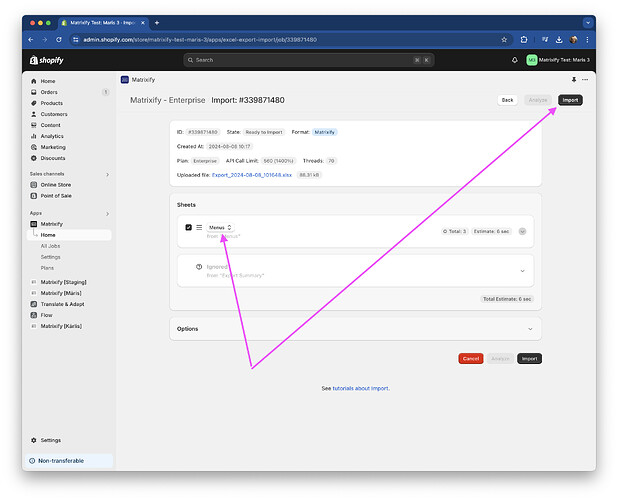Click the Ready to Import state badge

coord(264,132)
